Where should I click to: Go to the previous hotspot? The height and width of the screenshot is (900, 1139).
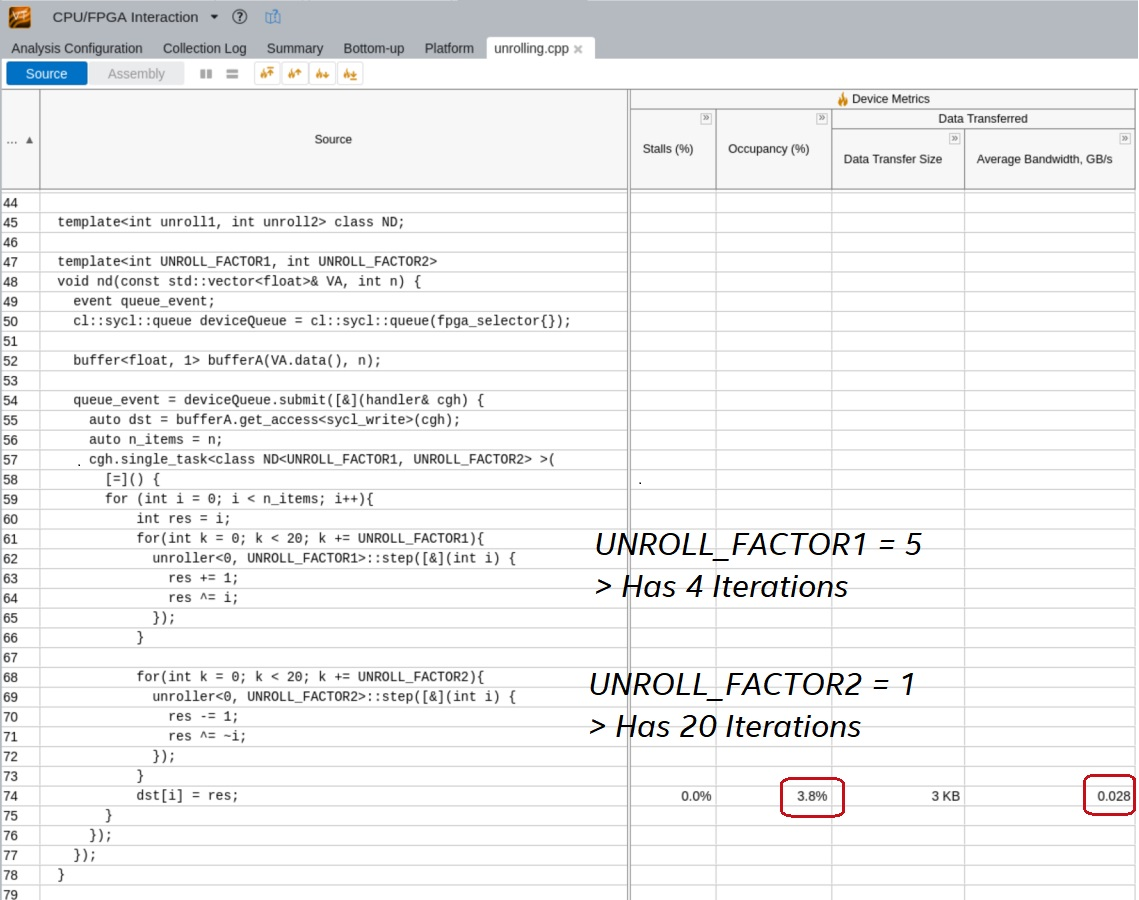tap(295, 74)
